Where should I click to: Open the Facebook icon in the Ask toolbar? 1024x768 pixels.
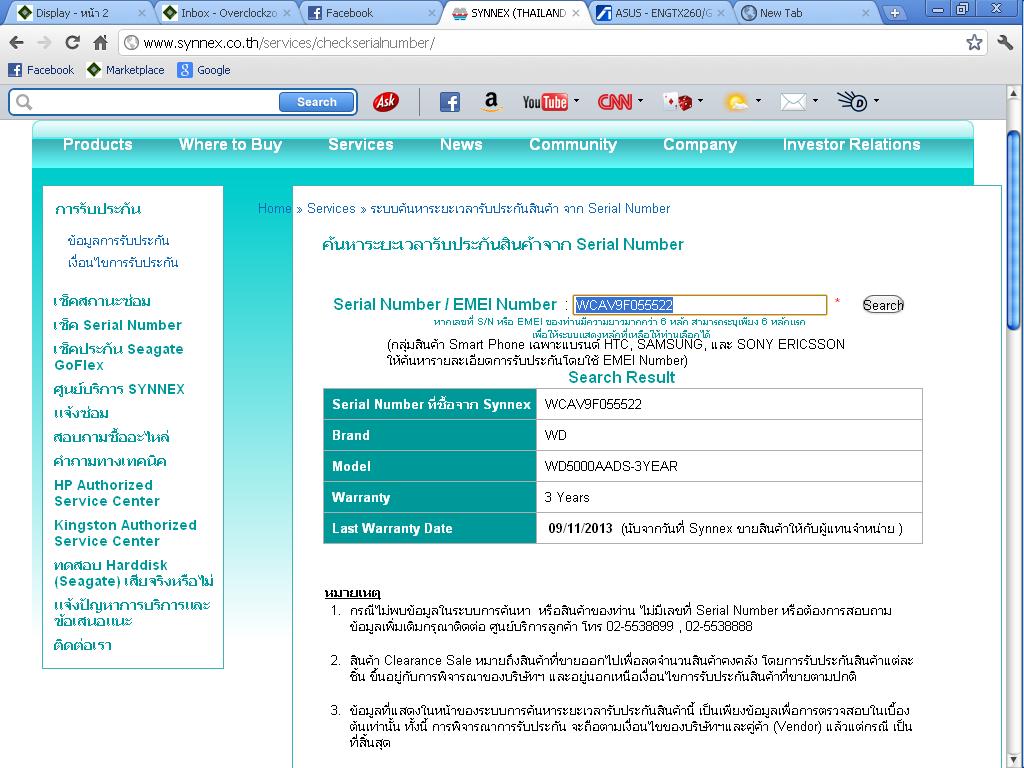pos(449,102)
